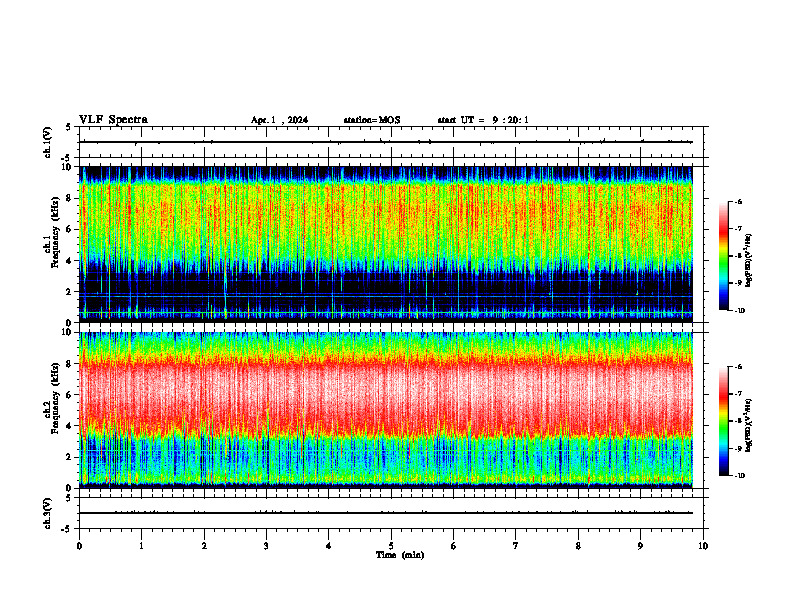Click time axis tick label "10"

coord(703,546)
